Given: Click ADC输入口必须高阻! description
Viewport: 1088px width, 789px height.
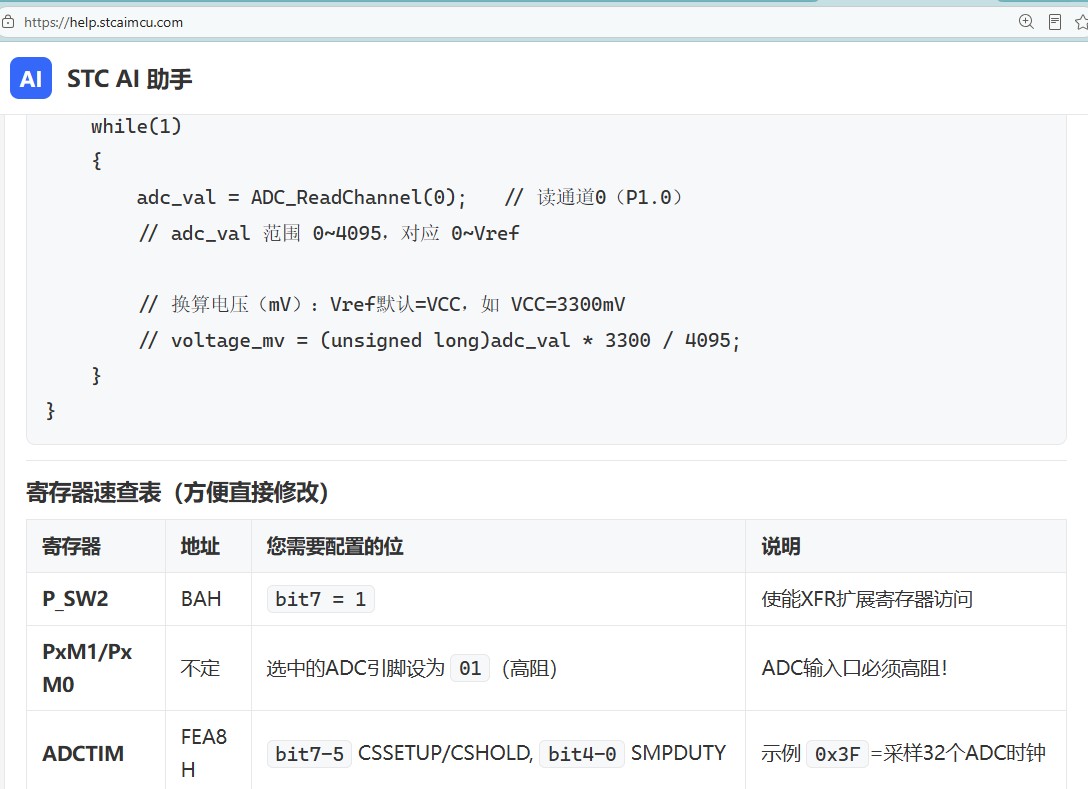Looking at the screenshot, I should tap(854, 668).
